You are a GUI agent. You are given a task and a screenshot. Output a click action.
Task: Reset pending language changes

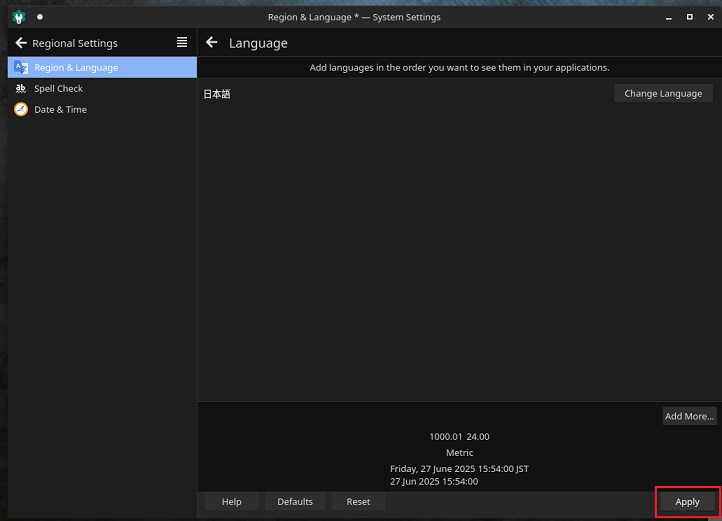358,502
